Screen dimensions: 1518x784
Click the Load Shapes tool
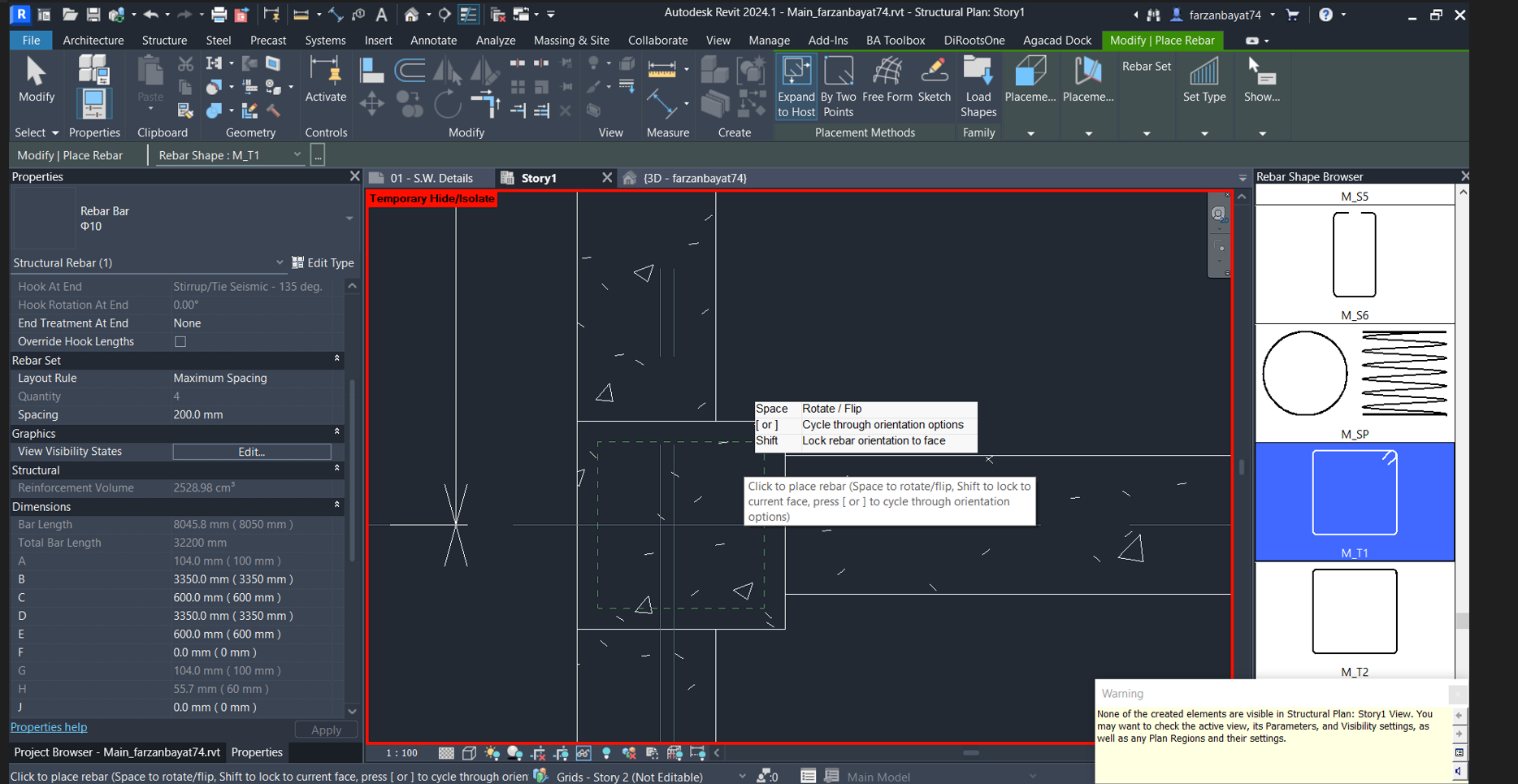tap(978, 85)
